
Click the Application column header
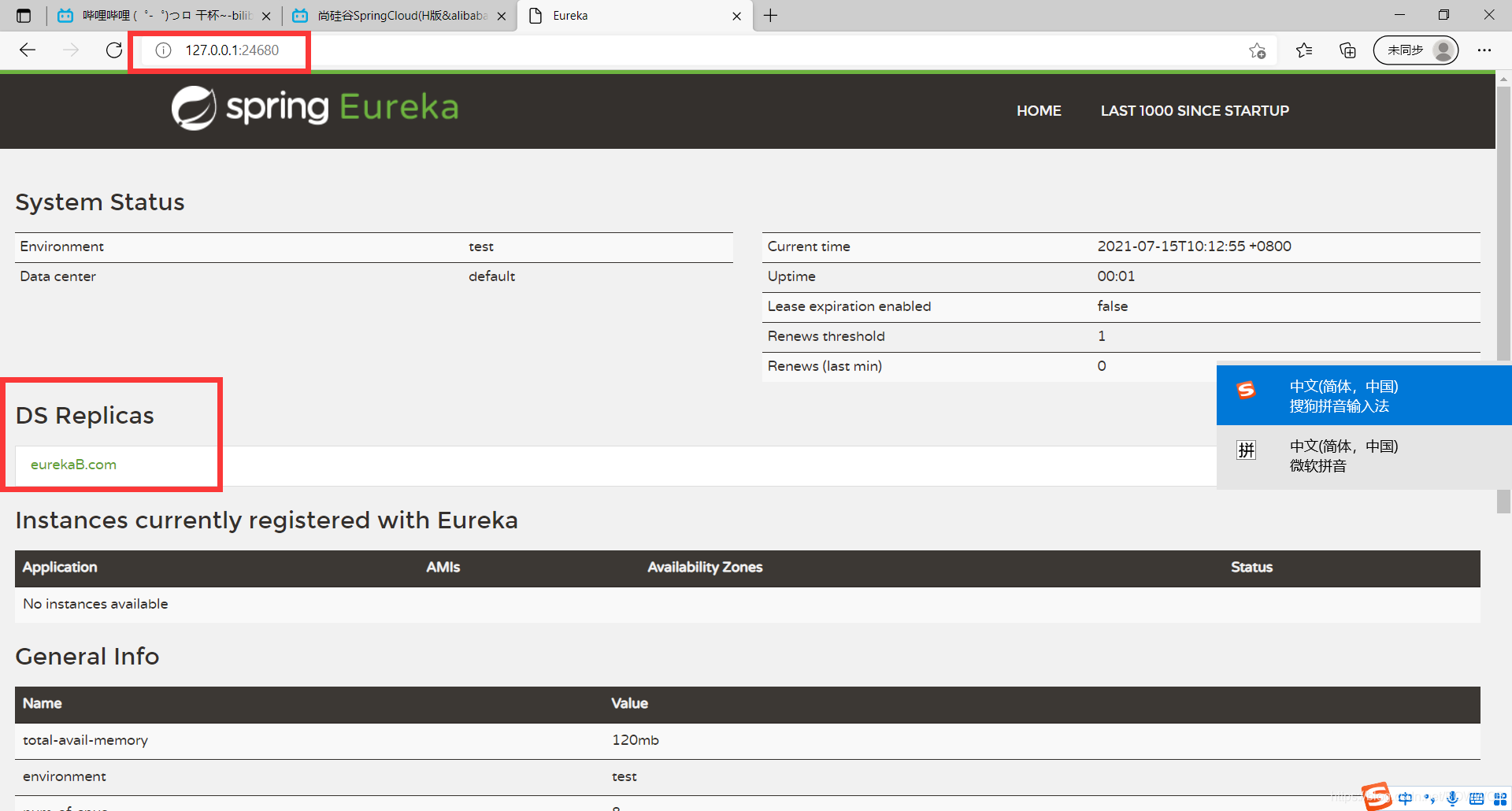pyautogui.click(x=60, y=567)
